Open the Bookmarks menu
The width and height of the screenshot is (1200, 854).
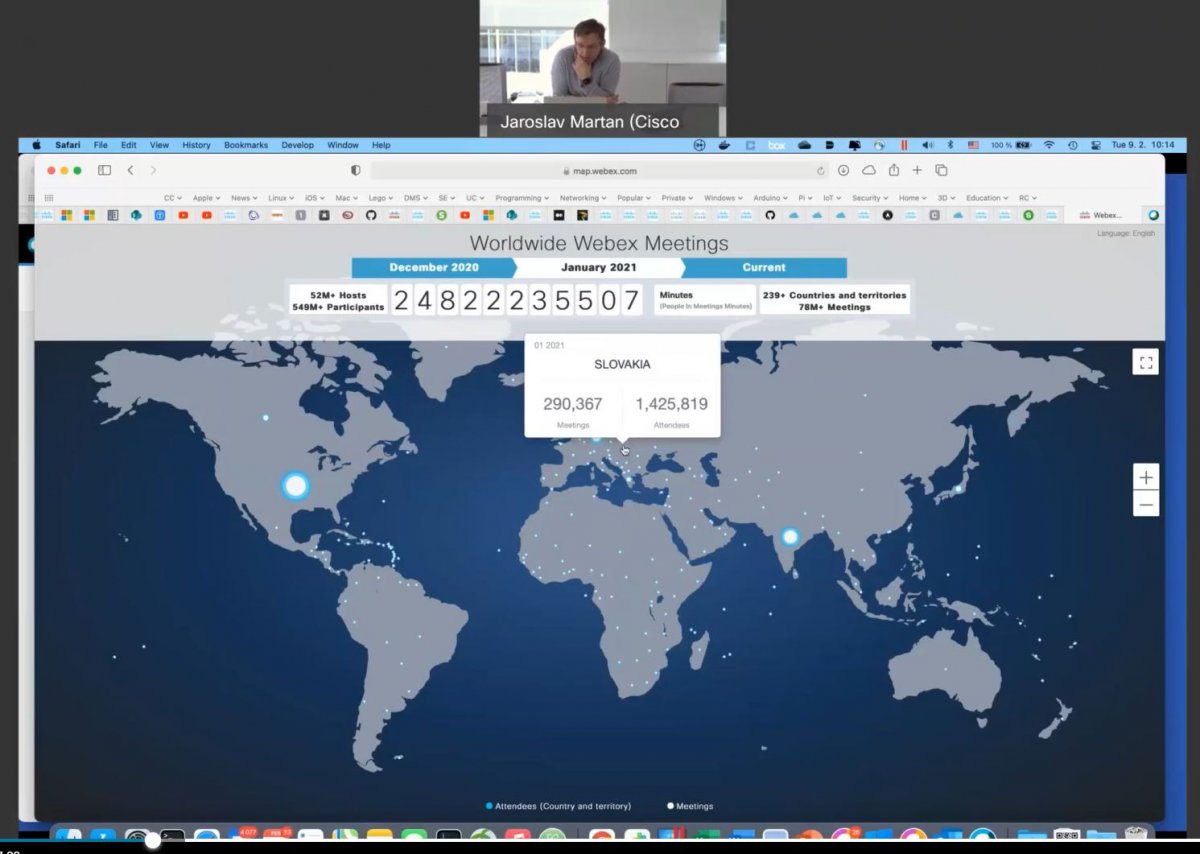(x=246, y=145)
